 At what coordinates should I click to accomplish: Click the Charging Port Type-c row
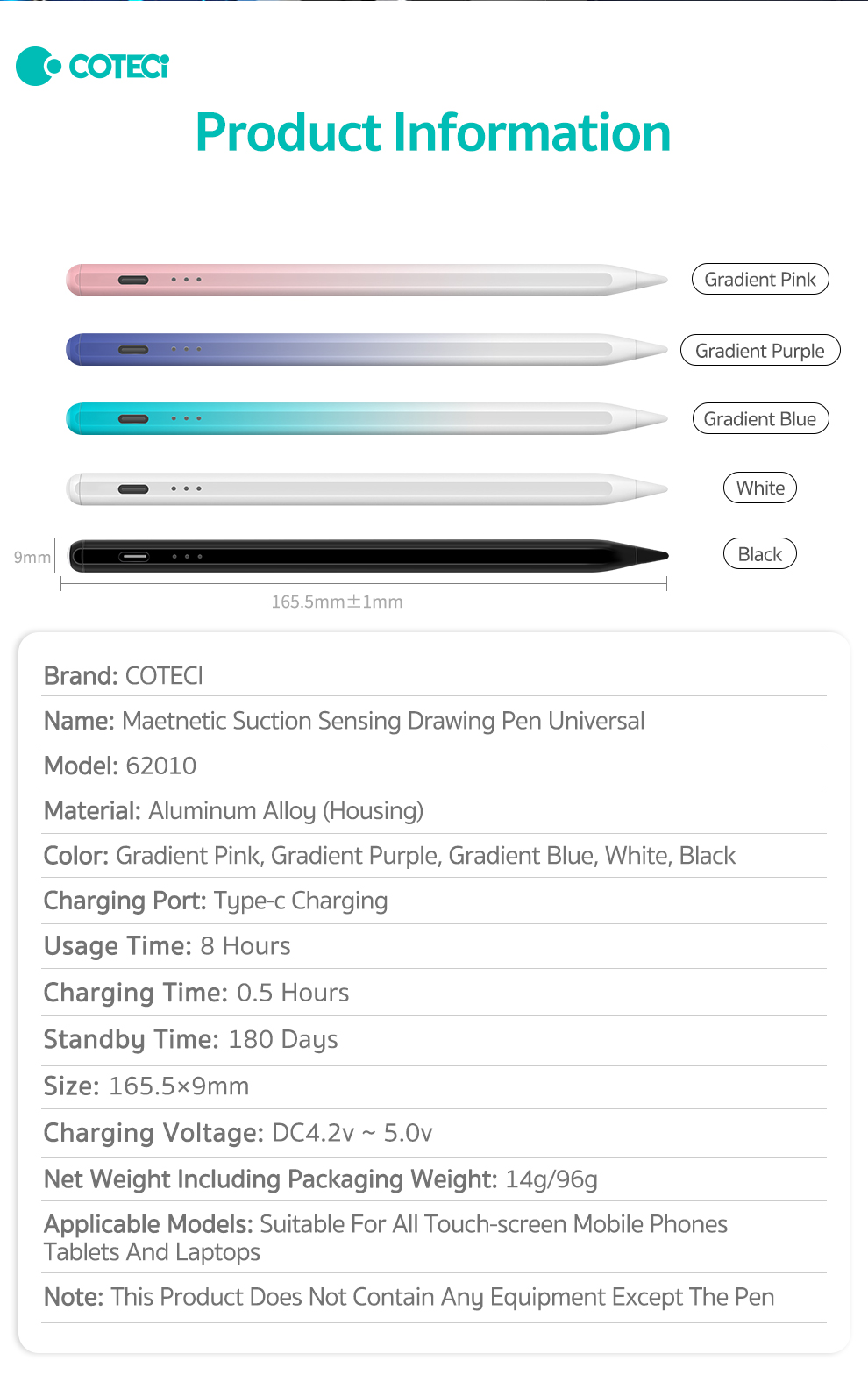click(216, 901)
